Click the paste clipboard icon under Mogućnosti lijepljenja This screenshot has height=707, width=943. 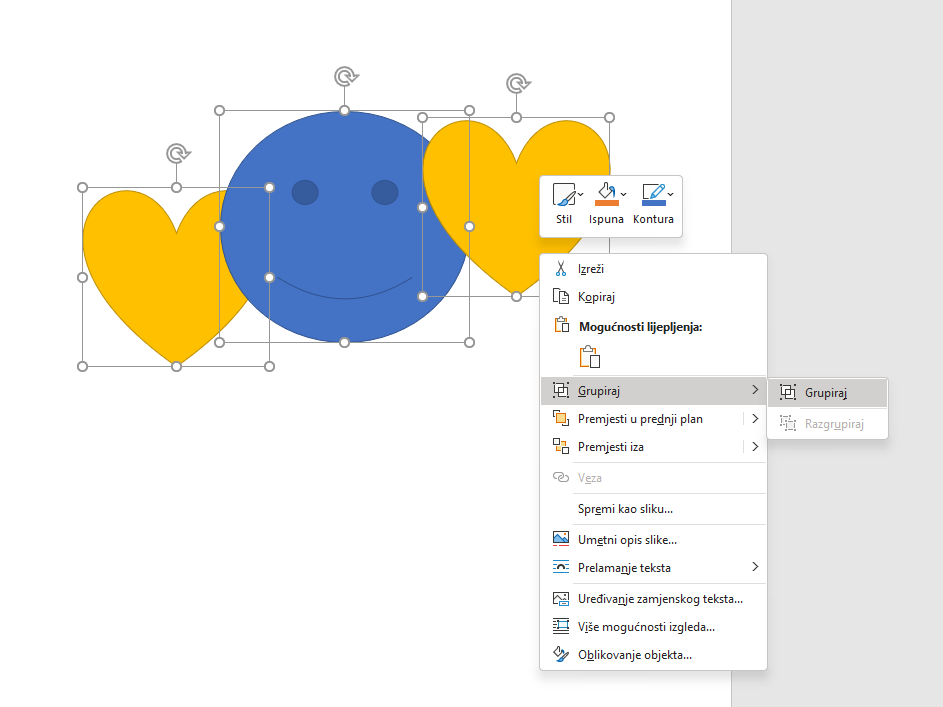(x=589, y=357)
